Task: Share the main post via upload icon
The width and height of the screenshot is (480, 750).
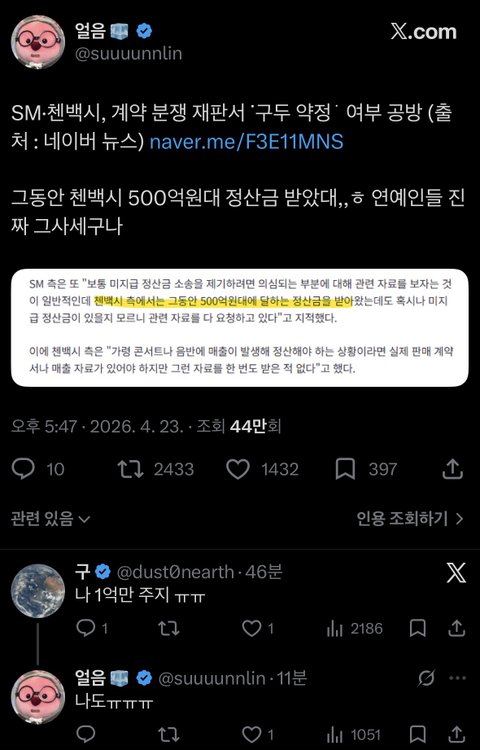Action: (452, 469)
